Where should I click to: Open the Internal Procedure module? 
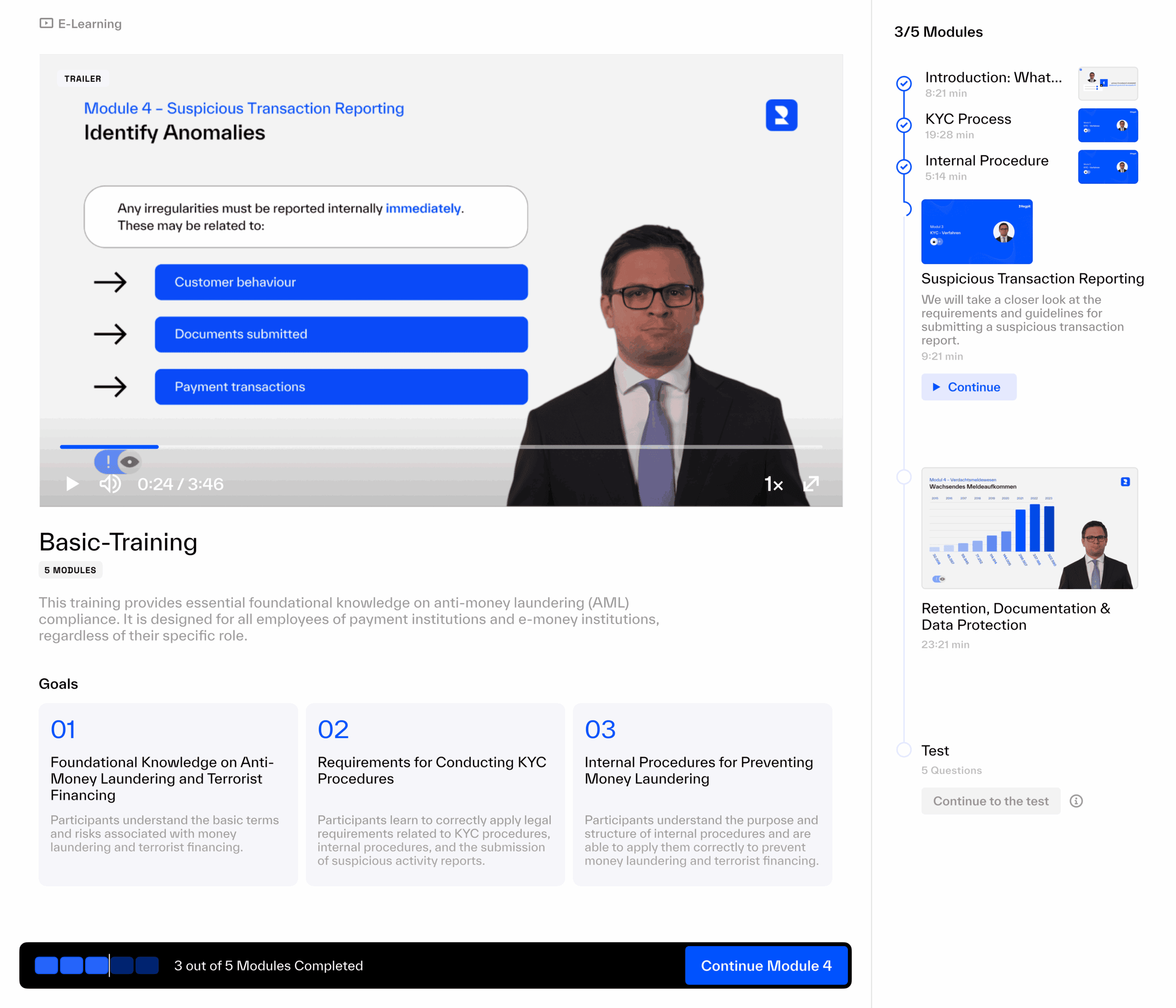tap(986, 161)
